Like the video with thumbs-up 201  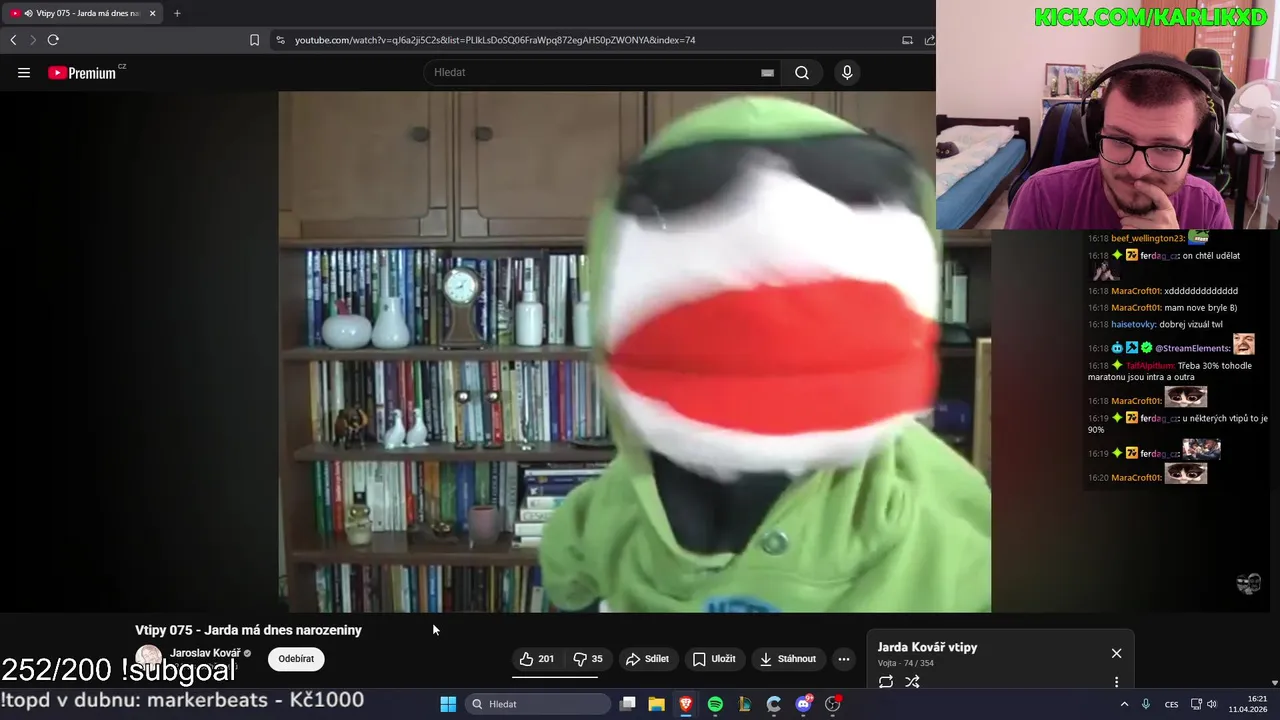tap(536, 659)
